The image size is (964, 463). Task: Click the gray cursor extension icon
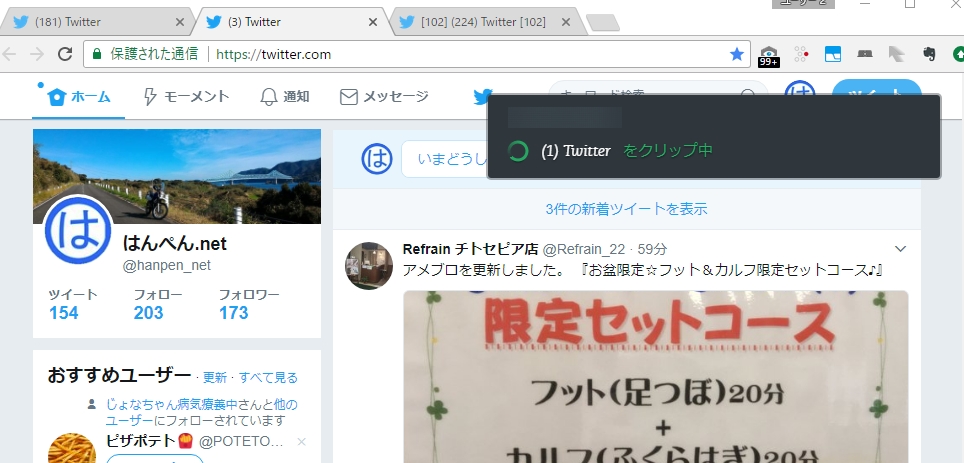coord(896,54)
